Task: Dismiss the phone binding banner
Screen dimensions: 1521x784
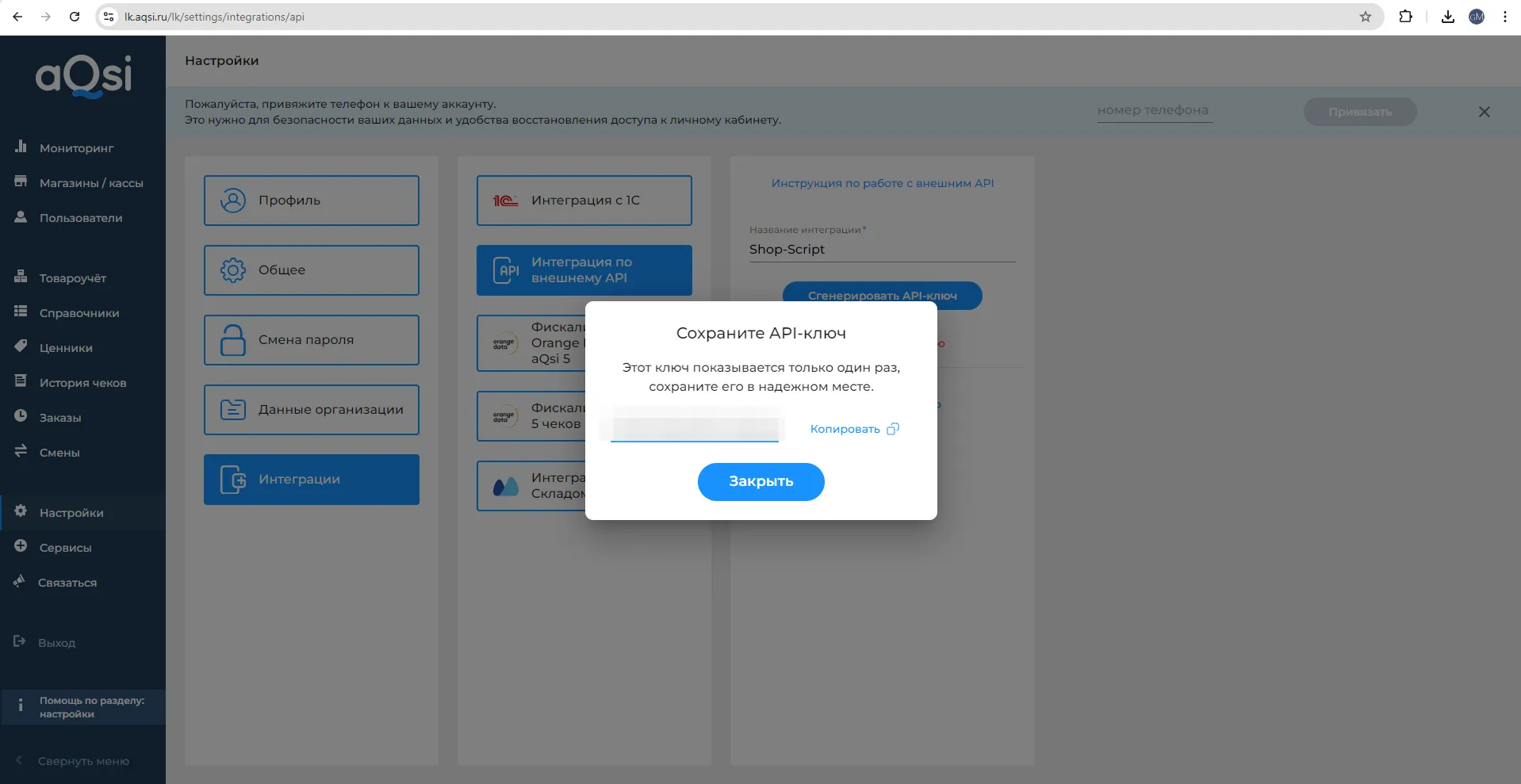Action: tap(1484, 112)
